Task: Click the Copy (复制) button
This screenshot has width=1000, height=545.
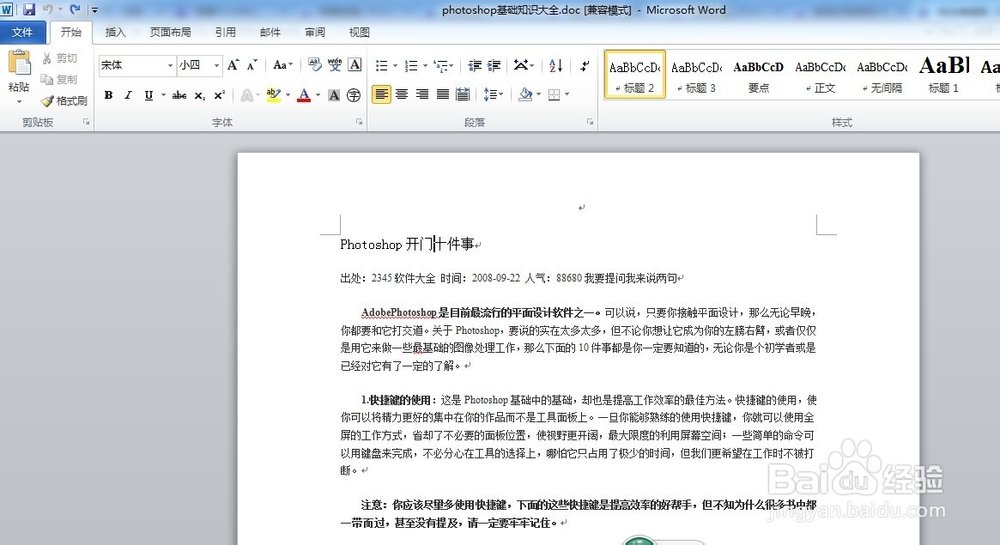Action: 59,79
